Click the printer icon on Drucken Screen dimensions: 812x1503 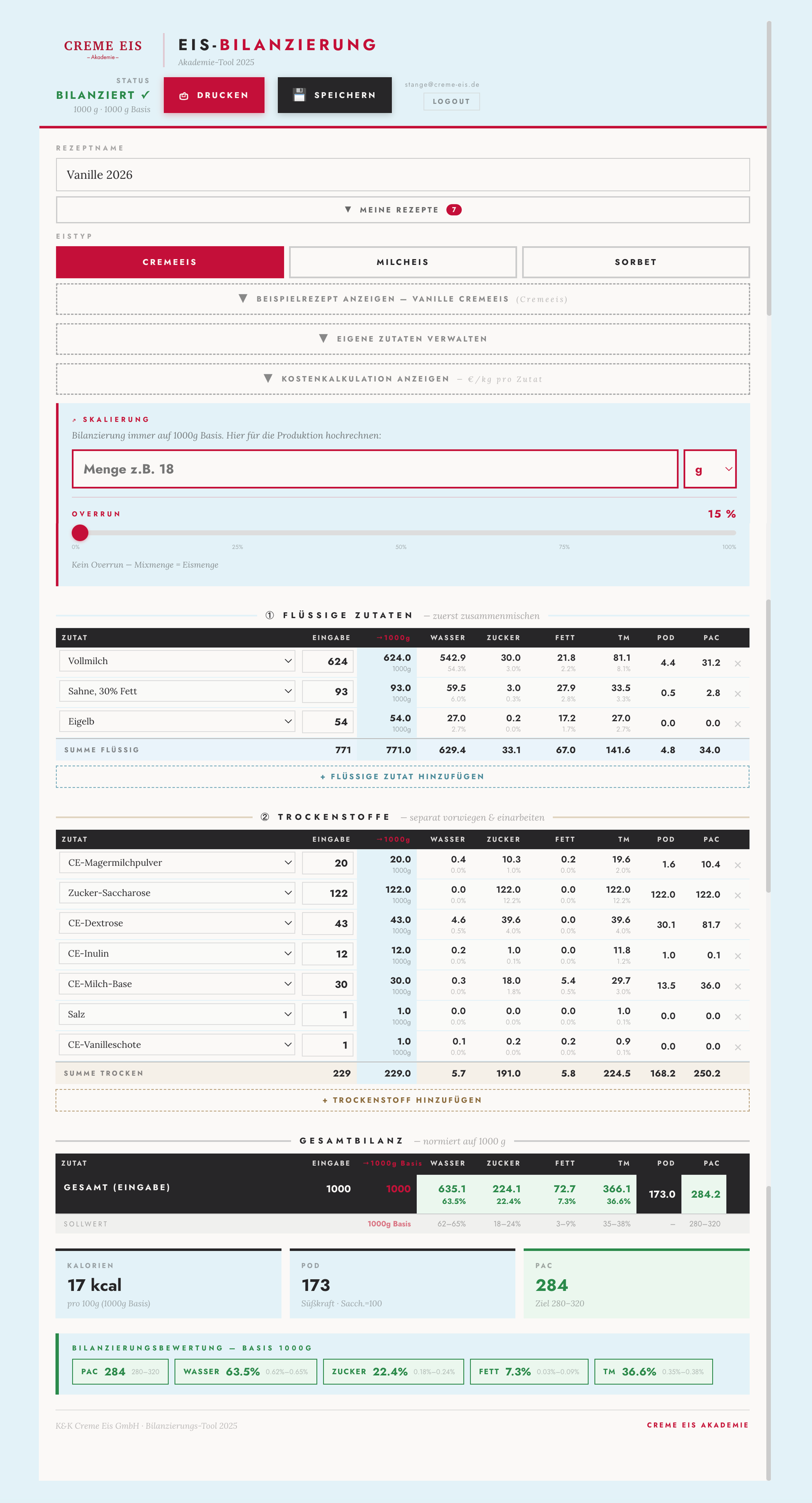point(184,96)
